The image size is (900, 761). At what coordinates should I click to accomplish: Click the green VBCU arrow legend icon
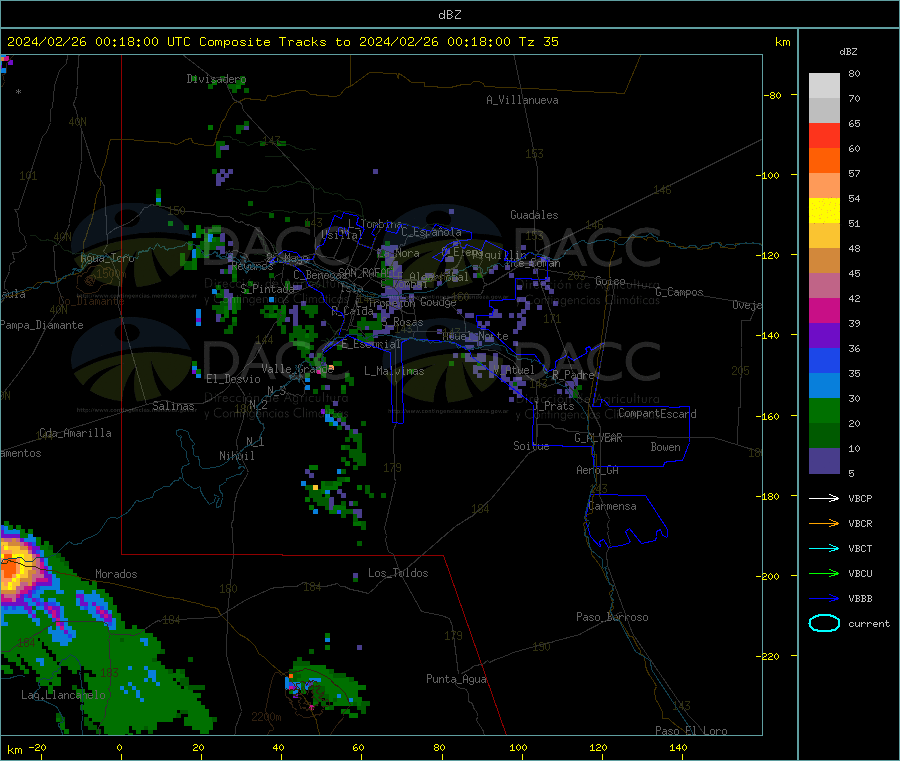pyautogui.click(x=824, y=573)
